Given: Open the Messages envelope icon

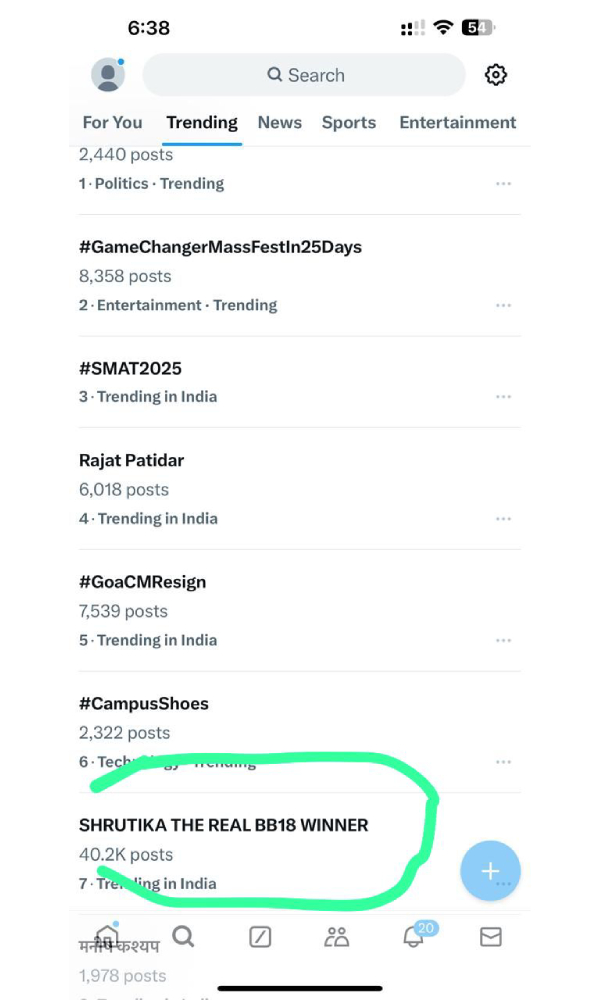Looking at the screenshot, I should coord(490,937).
